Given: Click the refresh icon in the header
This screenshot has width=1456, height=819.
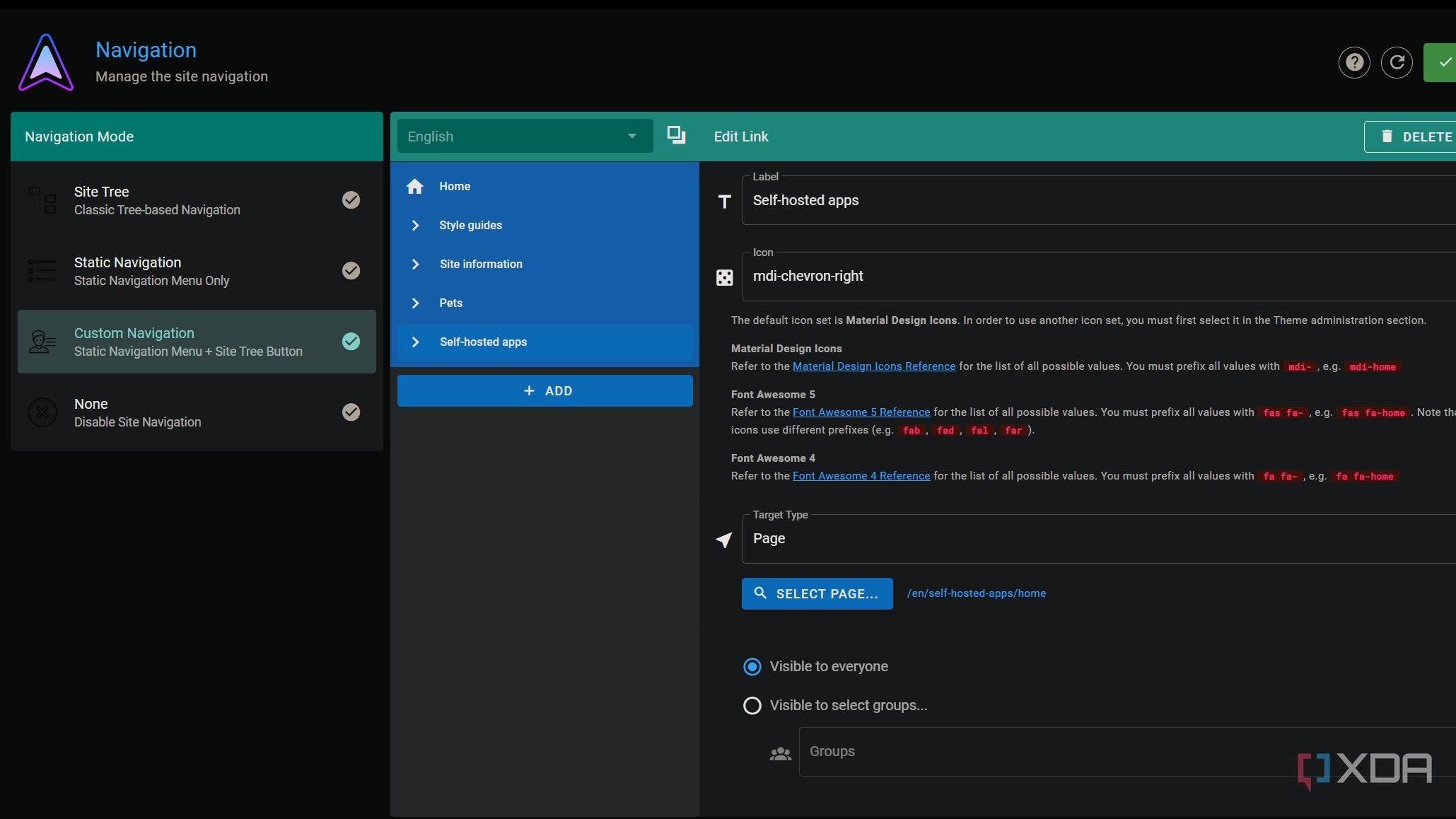Looking at the screenshot, I should [x=1397, y=63].
